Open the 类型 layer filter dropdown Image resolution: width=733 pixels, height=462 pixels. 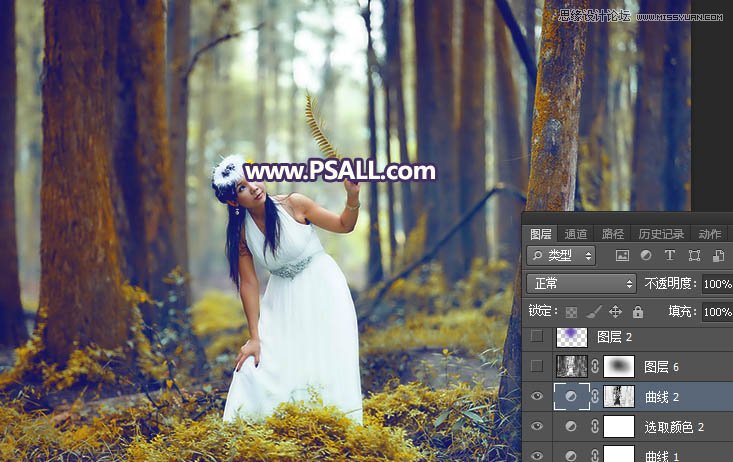click(561, 255)
